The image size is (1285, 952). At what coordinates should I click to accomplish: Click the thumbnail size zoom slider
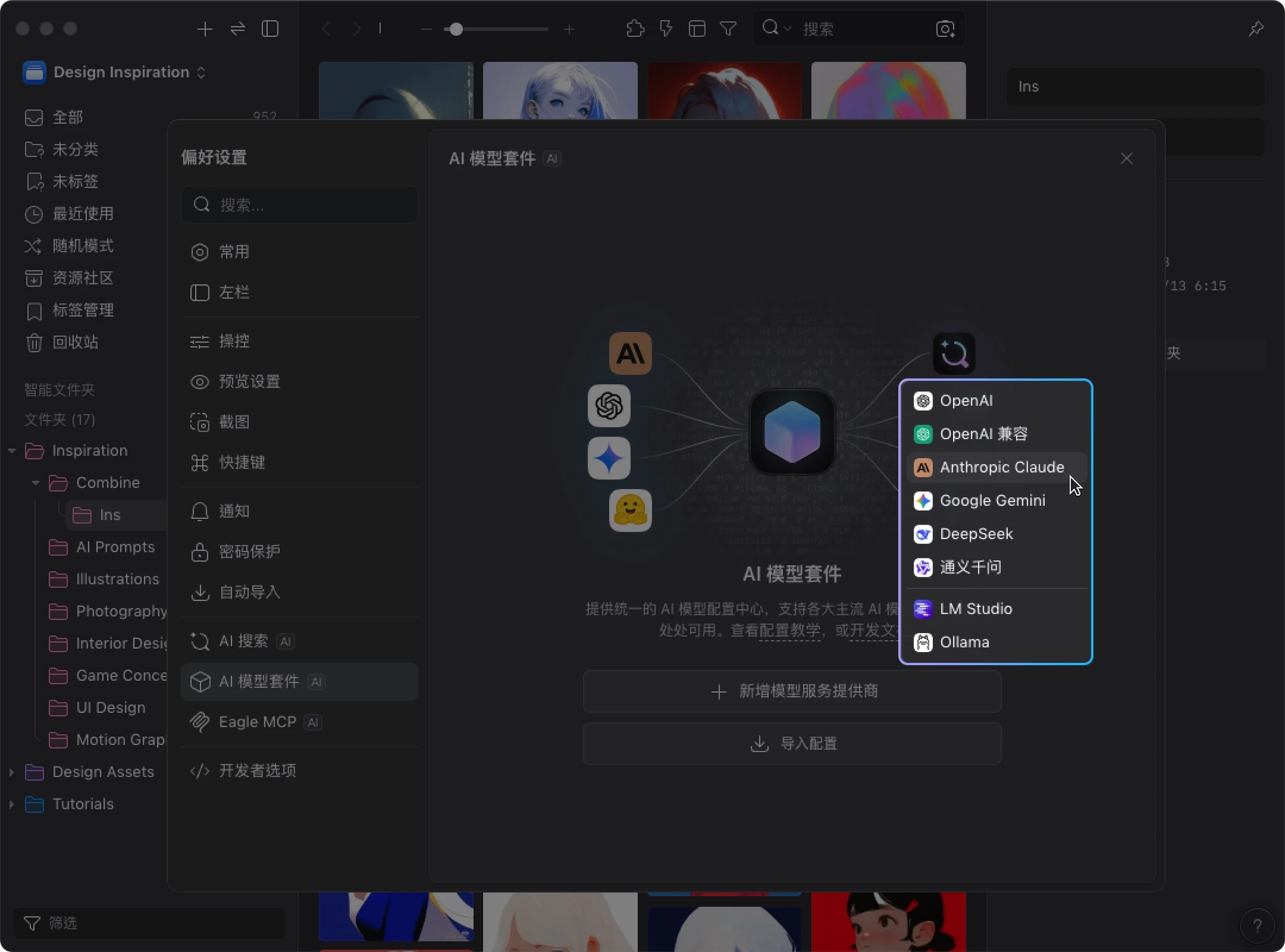coord(456,29)
